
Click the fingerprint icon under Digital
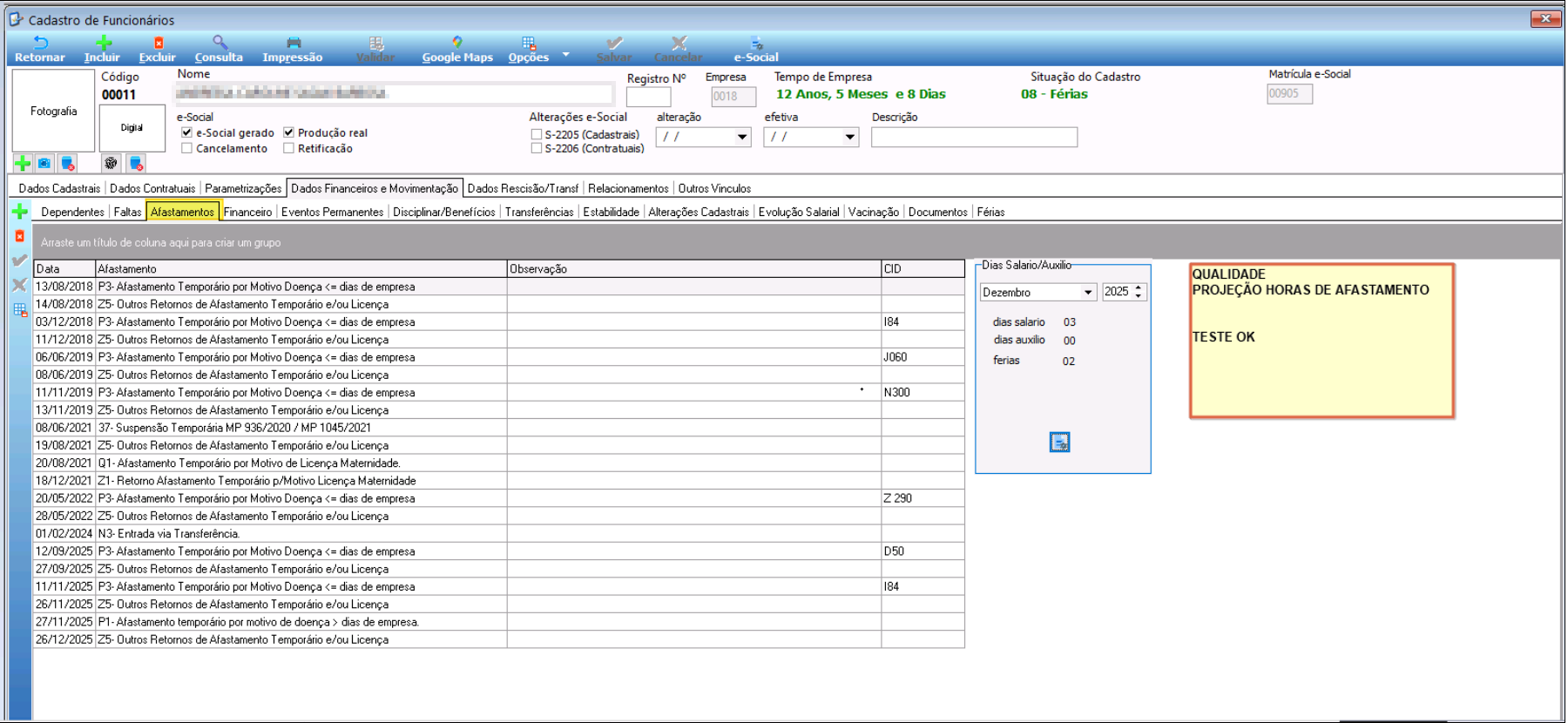tap(111, 163)
